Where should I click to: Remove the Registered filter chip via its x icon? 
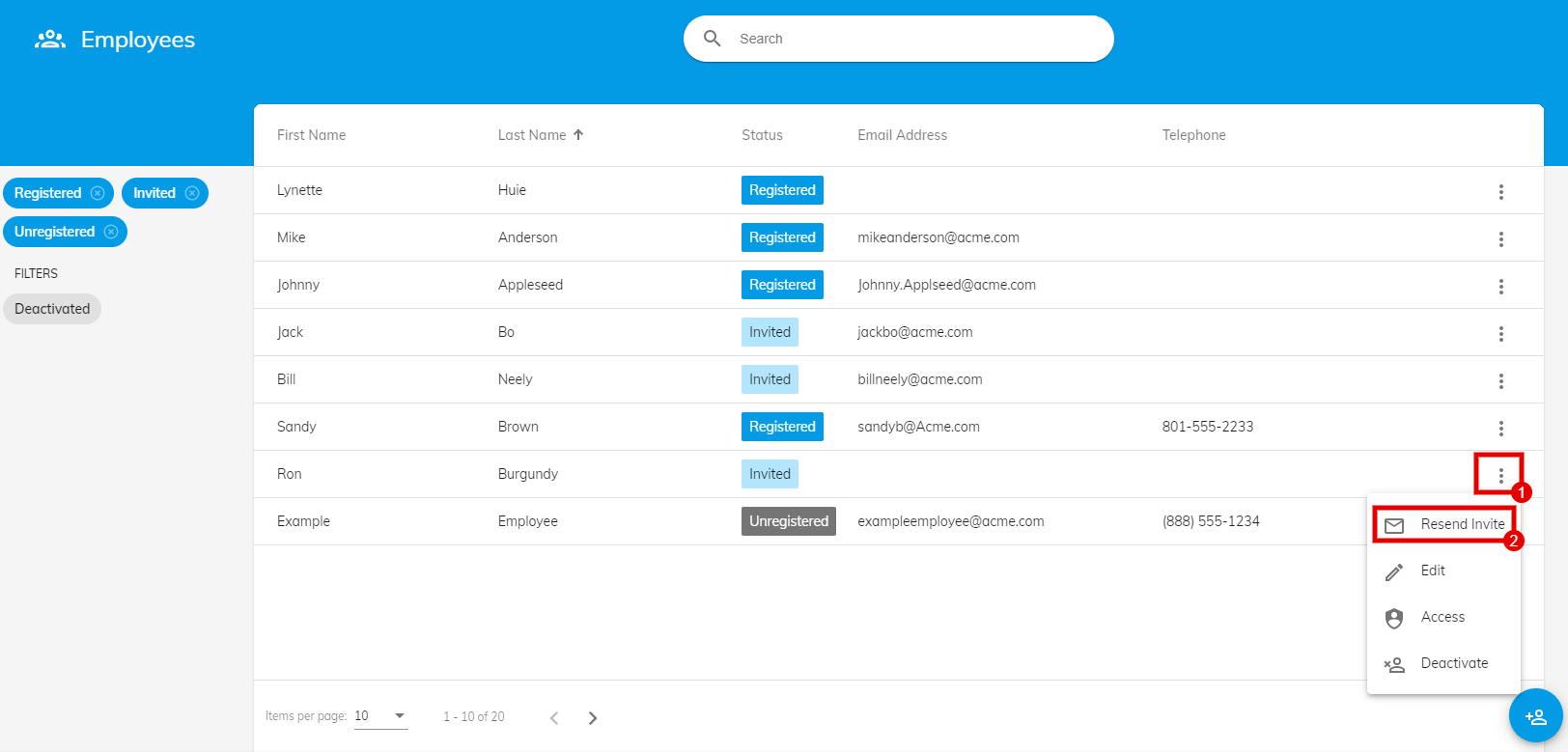pos(98,193)
